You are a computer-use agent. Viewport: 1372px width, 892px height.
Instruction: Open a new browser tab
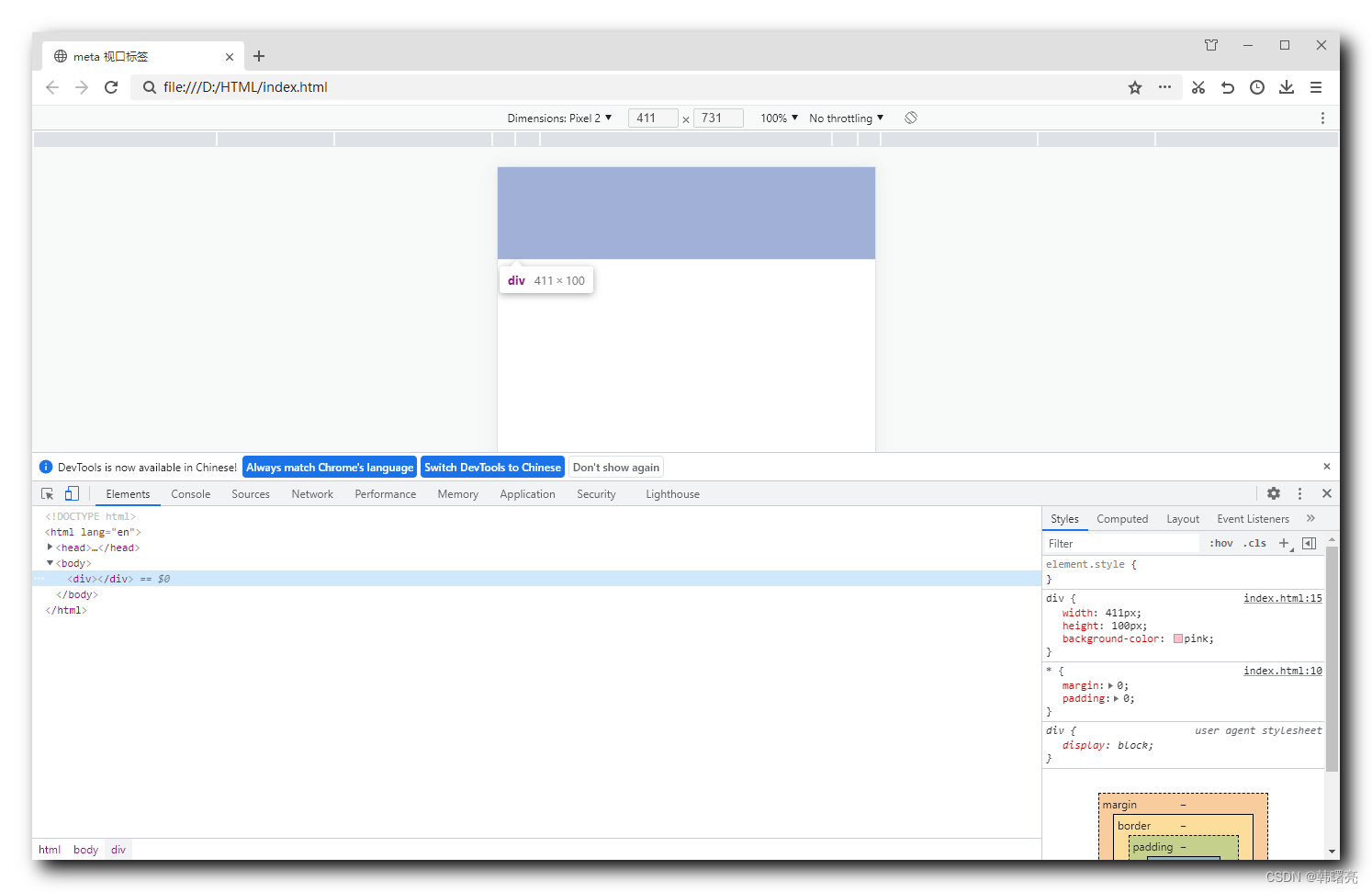pyautogui.click(x=259, y=56)
